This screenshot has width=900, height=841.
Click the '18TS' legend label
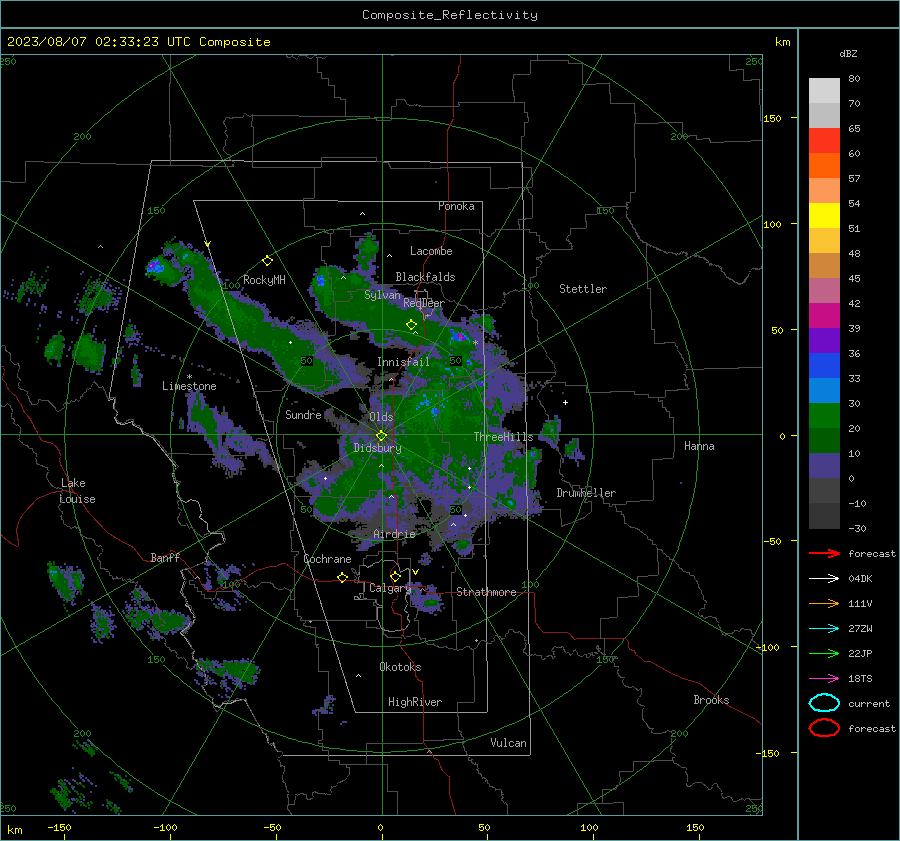pos(860,679)
